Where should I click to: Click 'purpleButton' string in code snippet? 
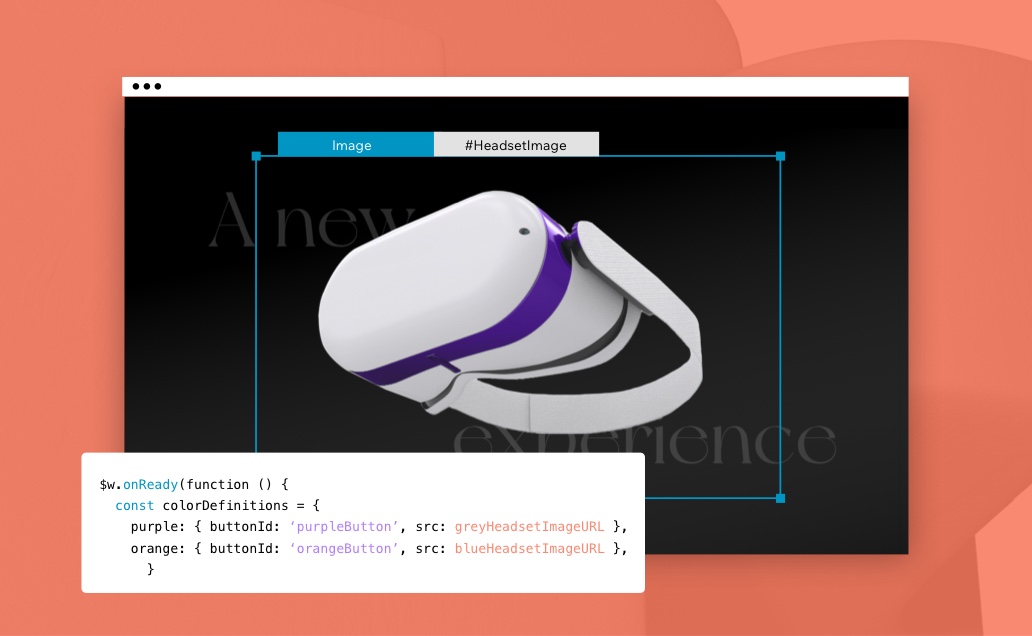[334, 526]
